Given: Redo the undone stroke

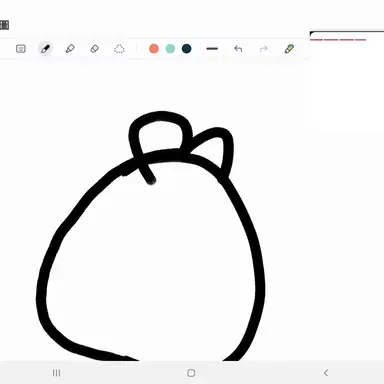Looking at the screenshot, I should coord(263,49).
